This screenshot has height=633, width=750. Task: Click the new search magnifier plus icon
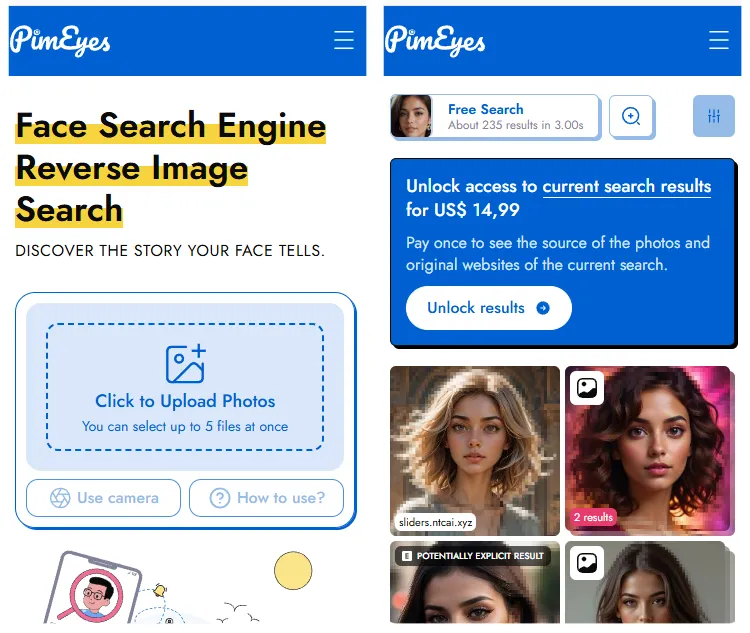631,116
